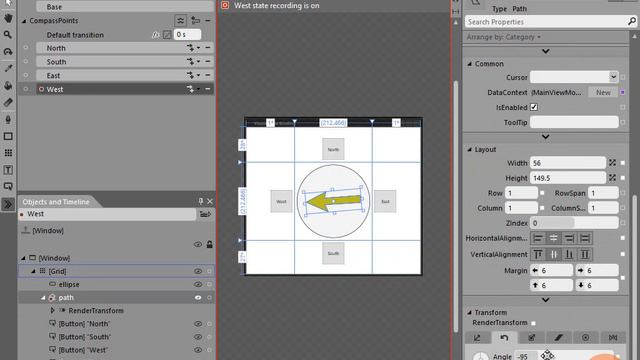Hide the ellipse element

click(198, 284)
